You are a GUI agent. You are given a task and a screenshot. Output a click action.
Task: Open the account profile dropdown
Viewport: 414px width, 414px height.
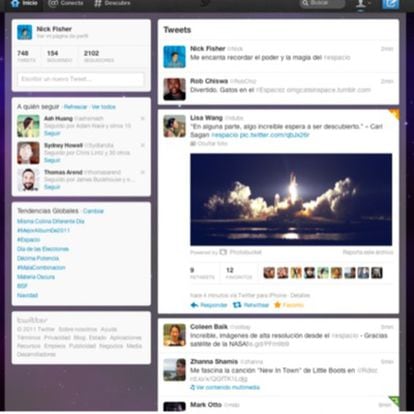coord(363,4)
